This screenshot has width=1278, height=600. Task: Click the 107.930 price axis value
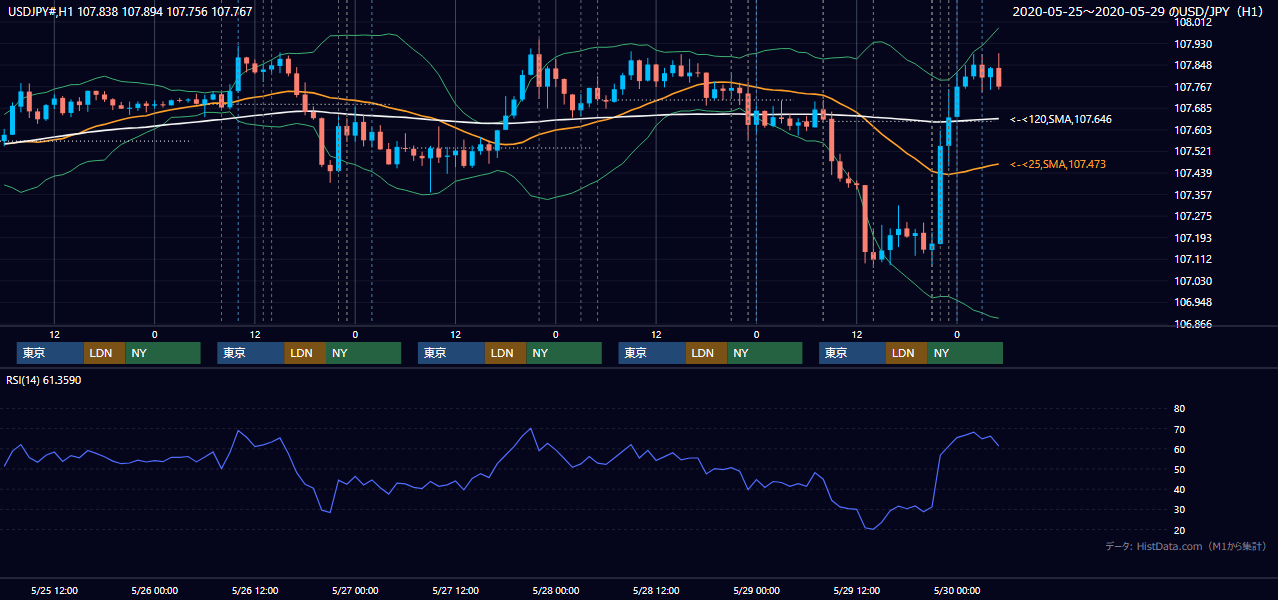[x=1192, y=44]
